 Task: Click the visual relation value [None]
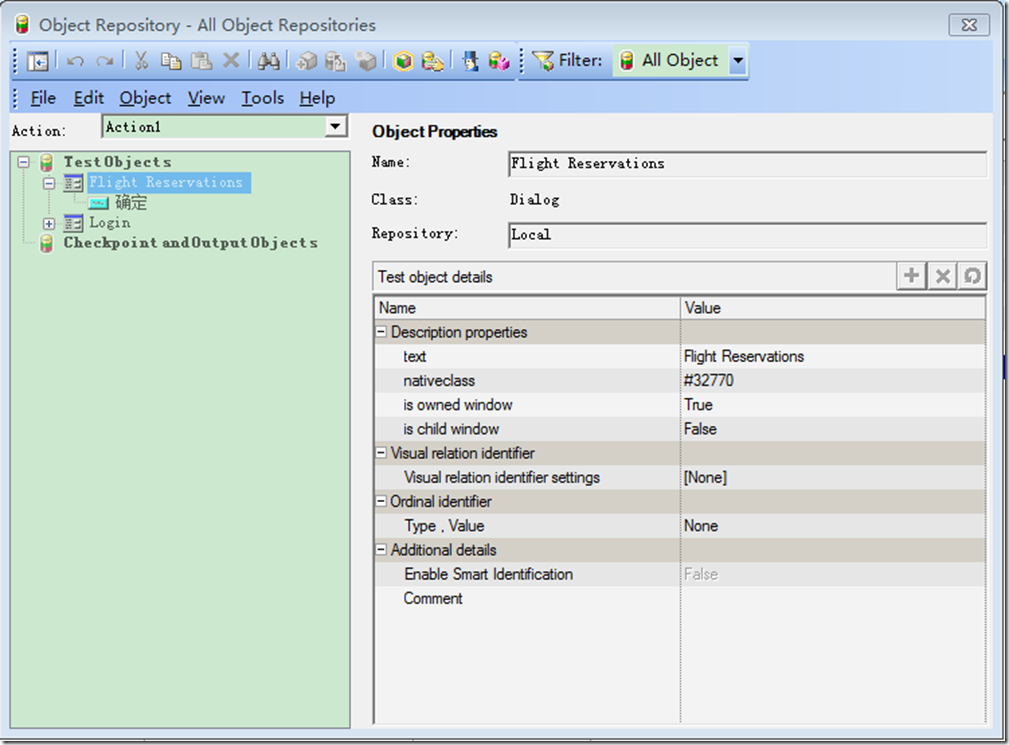click(x=705, y=477)
